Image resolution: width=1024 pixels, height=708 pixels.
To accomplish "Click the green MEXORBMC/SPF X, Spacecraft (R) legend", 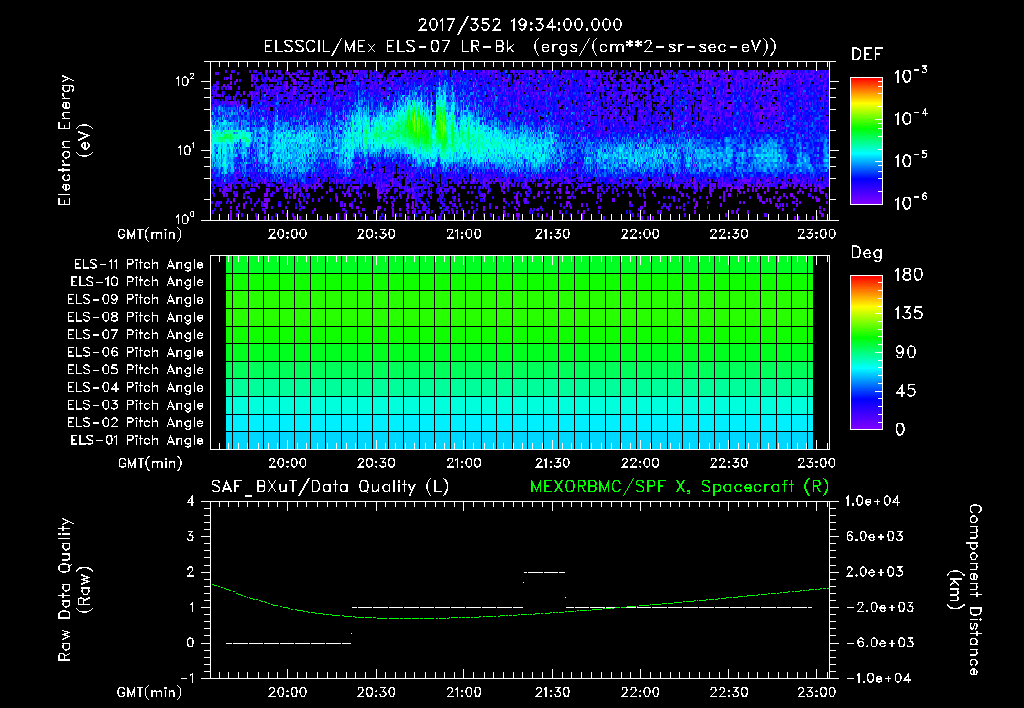I will [x=679, y=487].
